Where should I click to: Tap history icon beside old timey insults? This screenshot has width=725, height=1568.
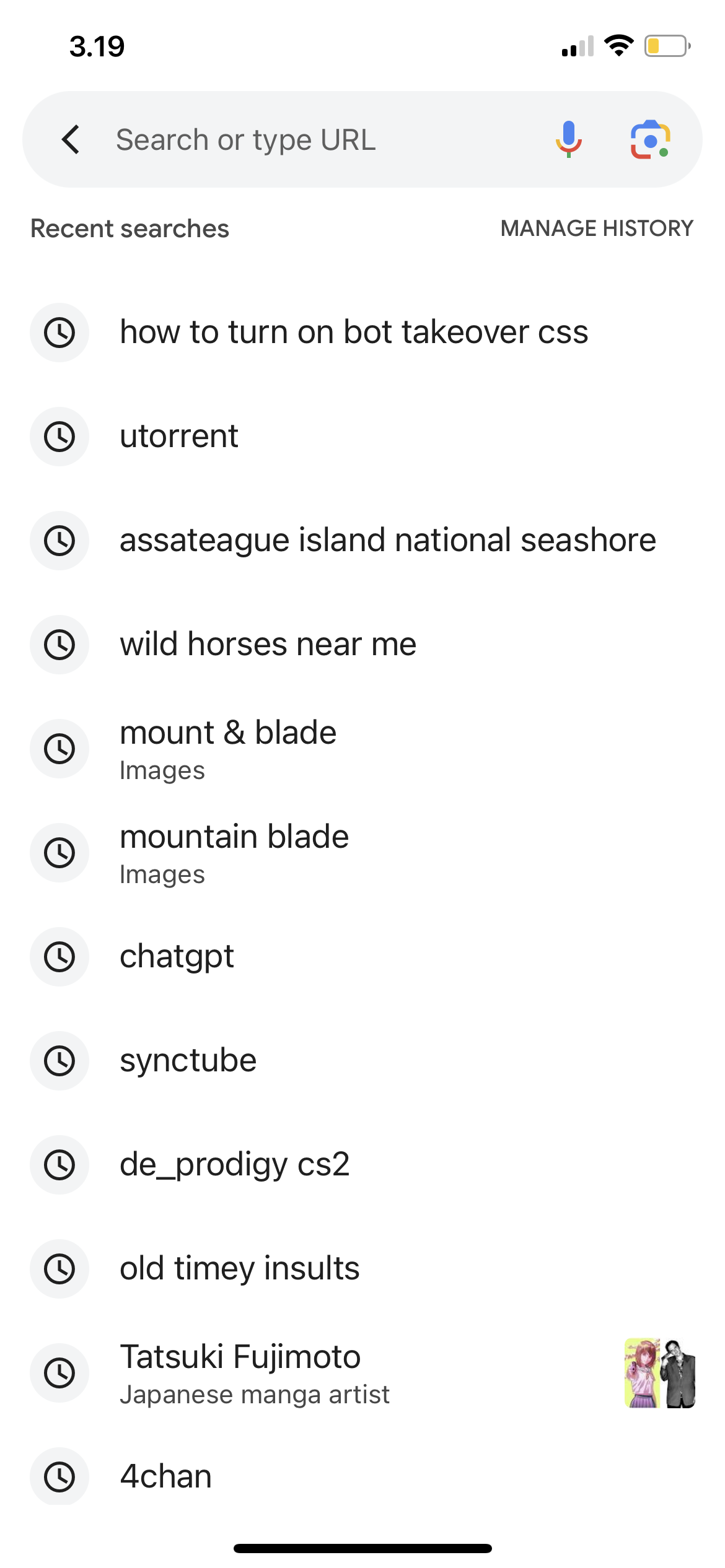[x=59, y=1269]
